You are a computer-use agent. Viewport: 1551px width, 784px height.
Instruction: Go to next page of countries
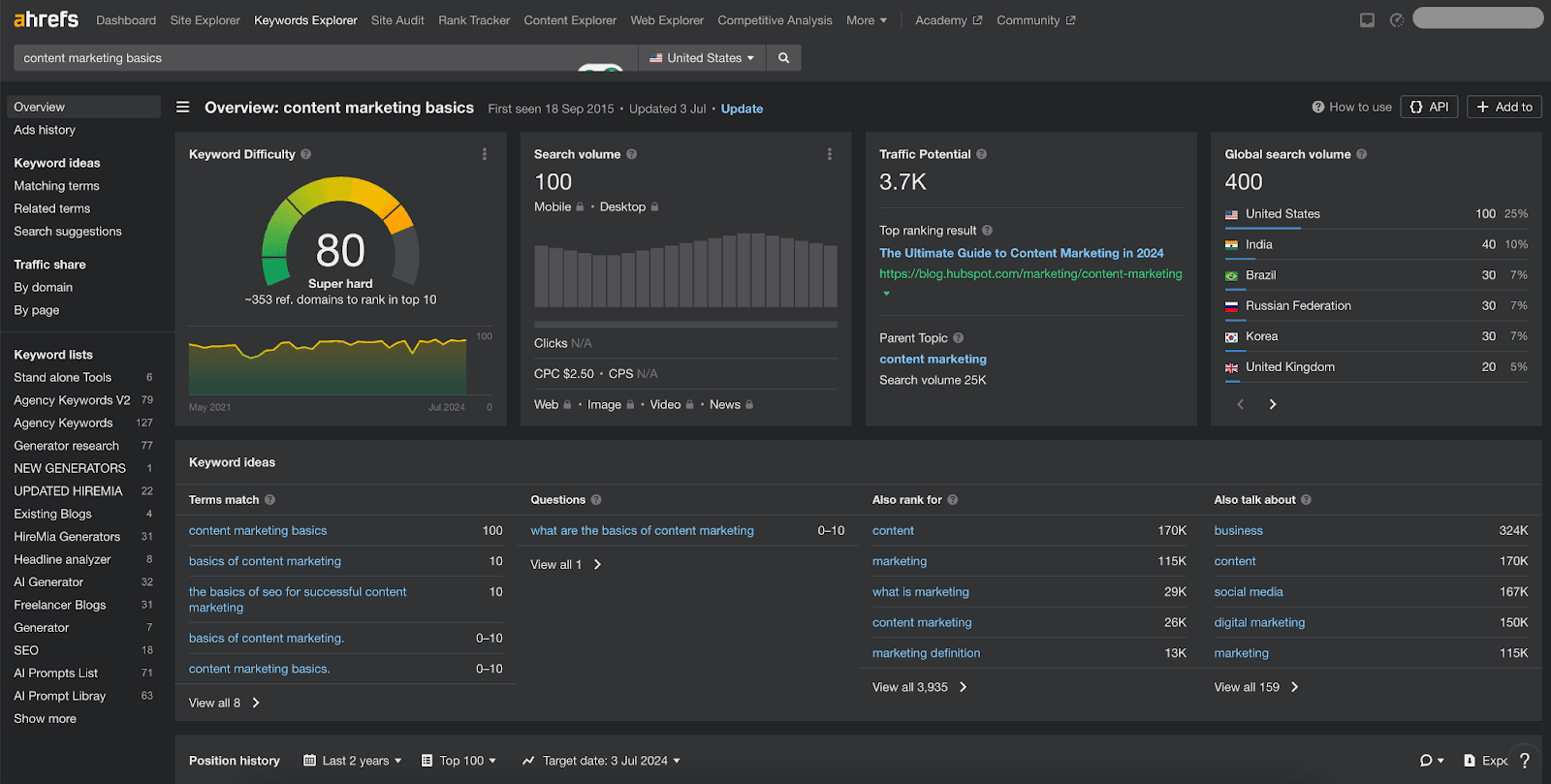coord(1273,404)
